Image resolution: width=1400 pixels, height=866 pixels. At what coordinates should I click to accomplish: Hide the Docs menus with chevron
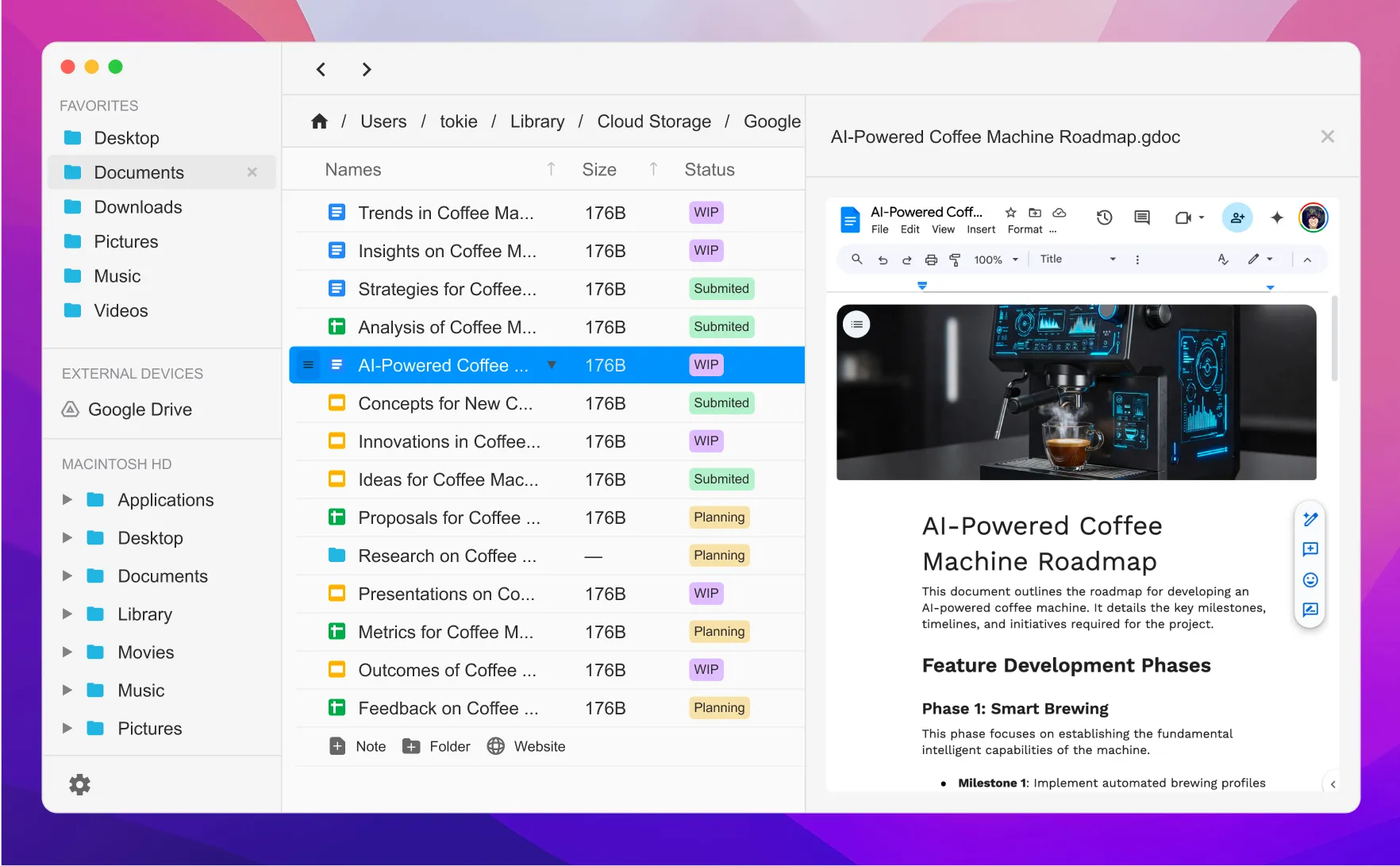click(x=1307, y=260)
